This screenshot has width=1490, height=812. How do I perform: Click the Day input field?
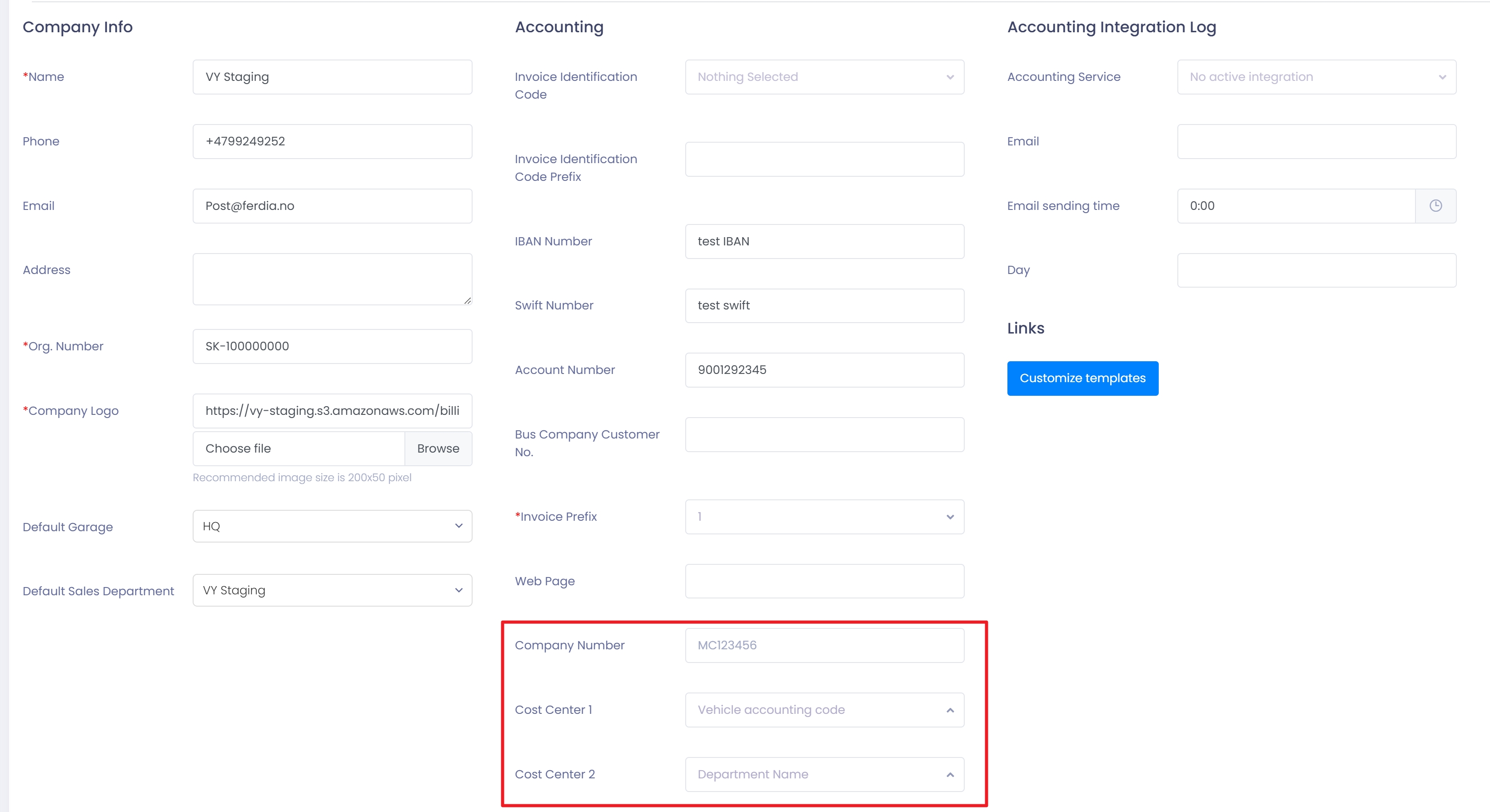[1316, 270]
